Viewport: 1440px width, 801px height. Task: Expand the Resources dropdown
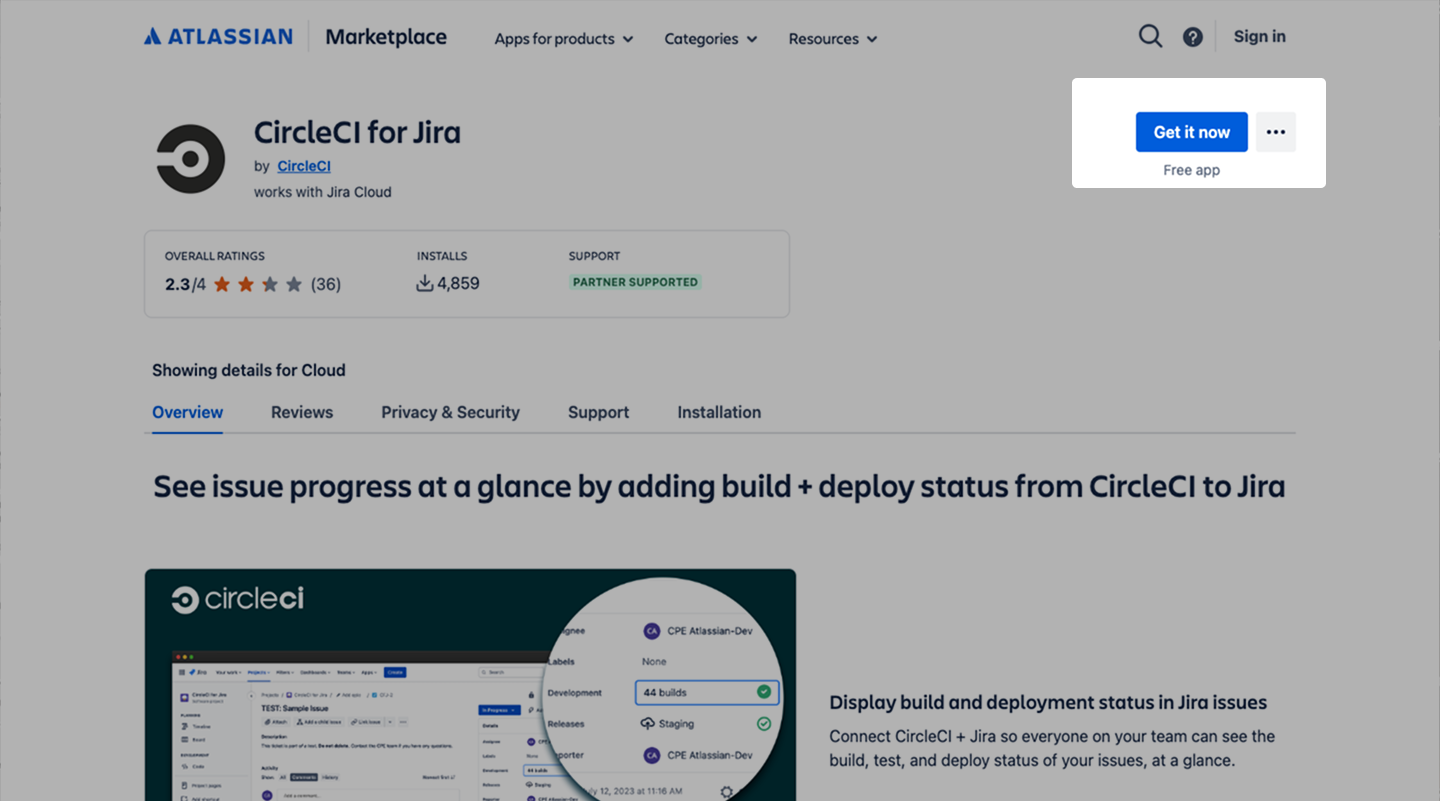(x=833, y=39)
